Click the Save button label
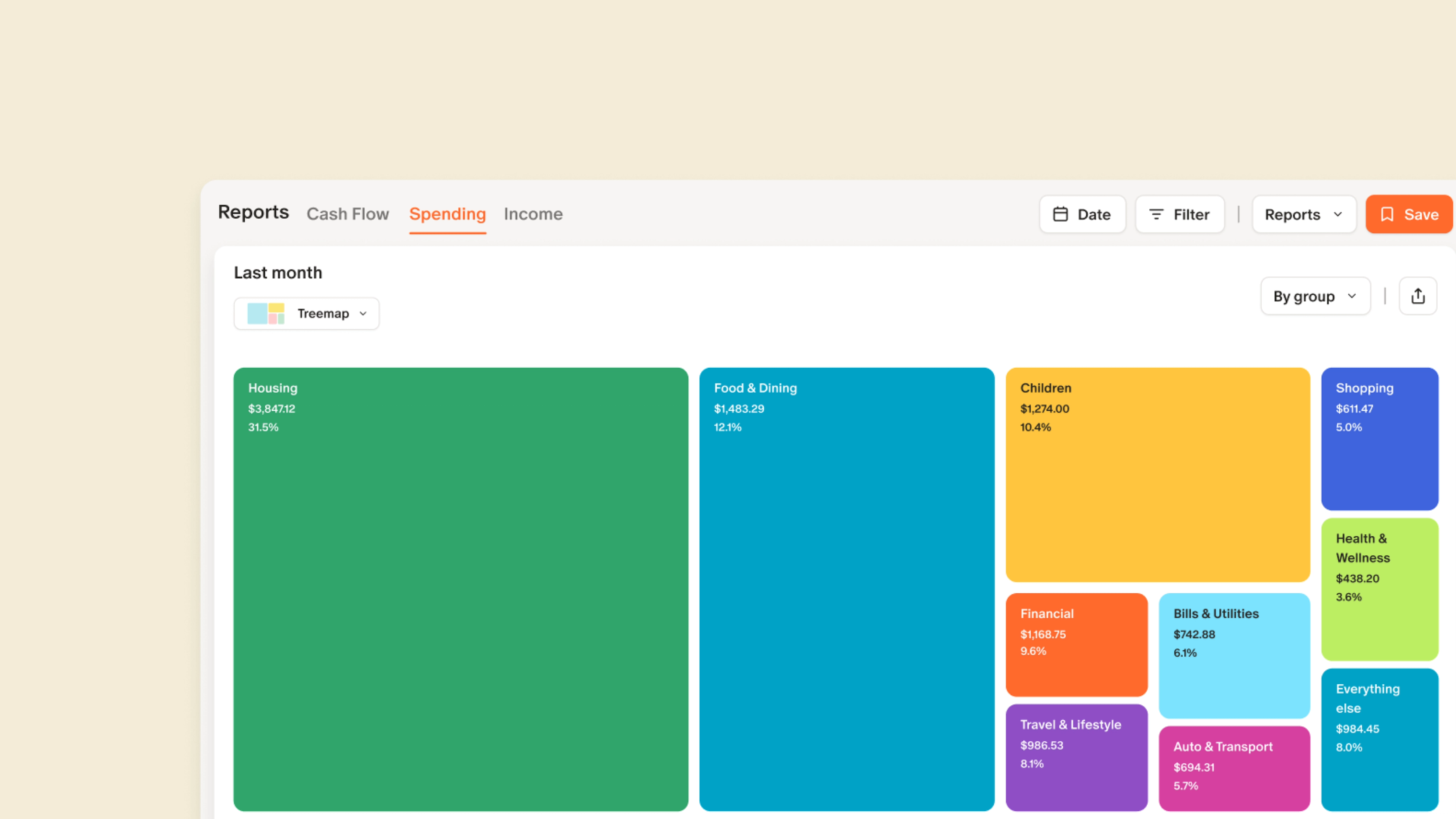Screen dimensions: 1456x819 [x=1421, y=215]
